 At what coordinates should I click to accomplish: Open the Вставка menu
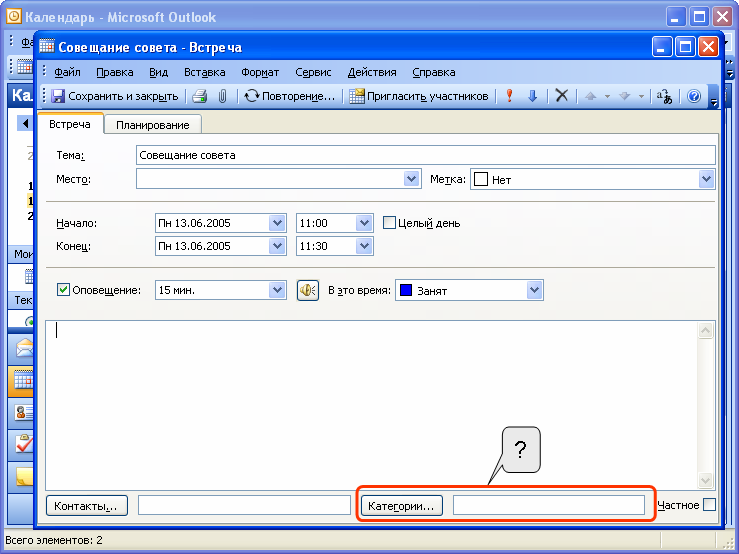point(205,72)
